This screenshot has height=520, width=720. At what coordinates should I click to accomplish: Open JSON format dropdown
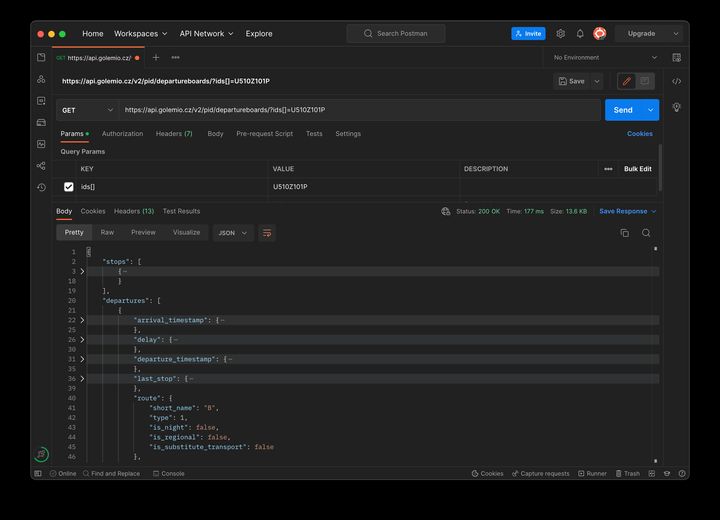coord(232,233)
